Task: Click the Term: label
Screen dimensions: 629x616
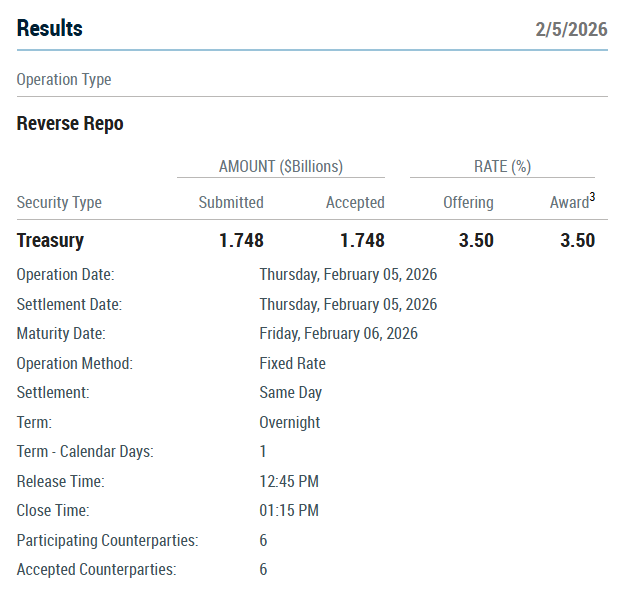Action: (34, 423)
